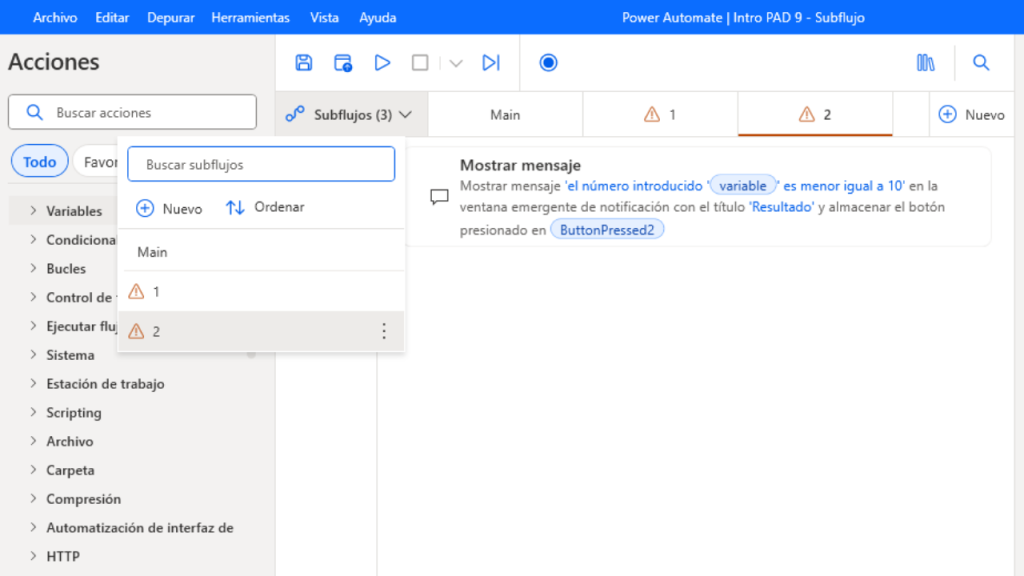Switch to the Main tab
This screenshot has width=1024, height=576.
[505, 114]
